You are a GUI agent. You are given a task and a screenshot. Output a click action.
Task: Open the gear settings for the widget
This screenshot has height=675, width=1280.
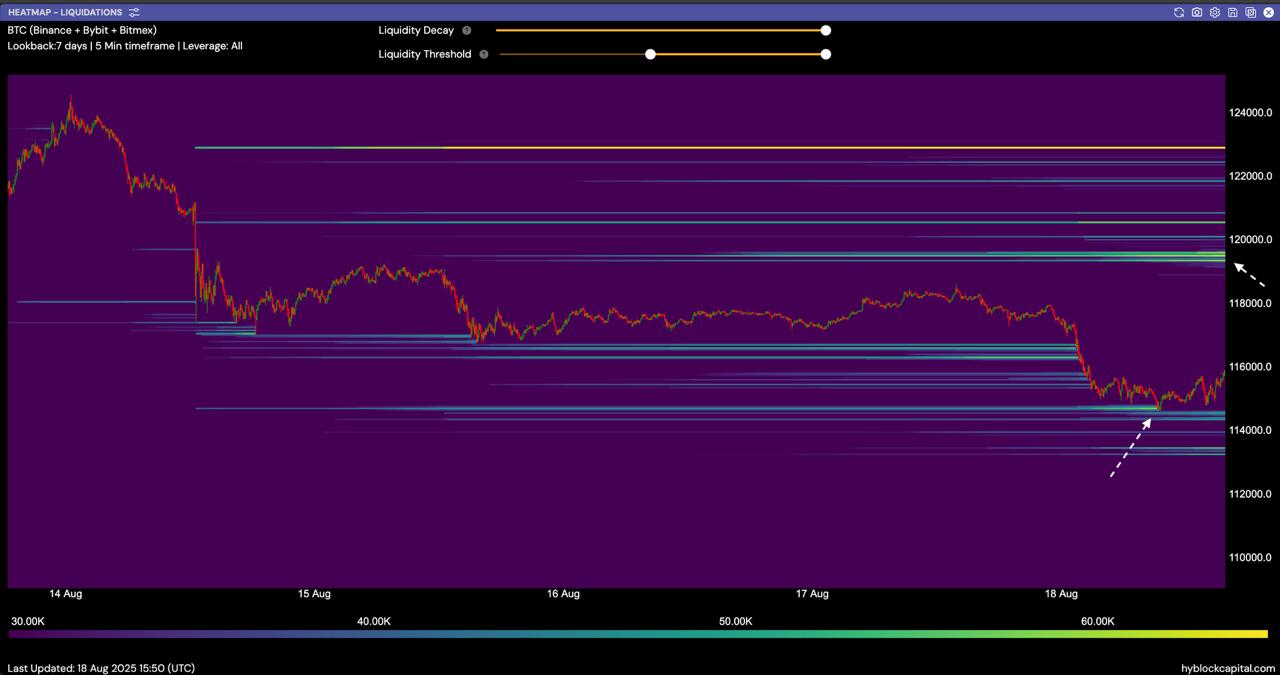click(x=1215, y=12)
